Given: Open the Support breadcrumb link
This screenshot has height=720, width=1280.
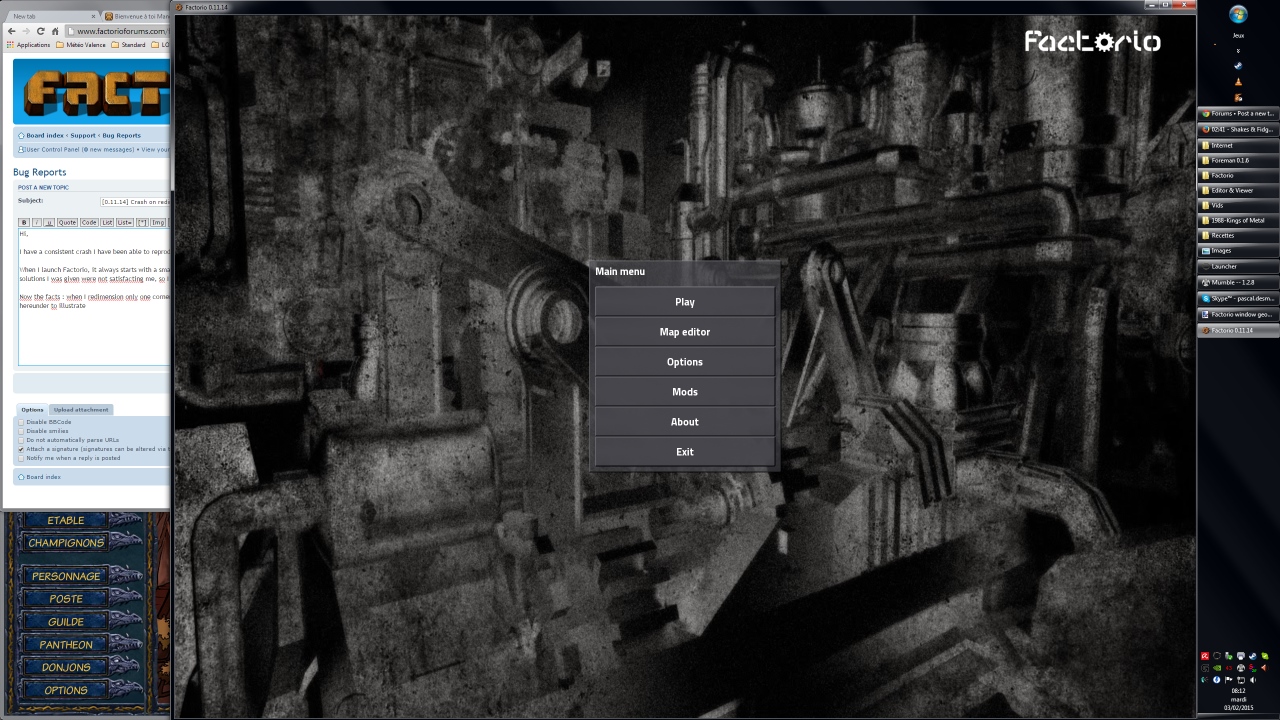Looking at the screenshot, I should pyautogui.click(x=83, y=135).
